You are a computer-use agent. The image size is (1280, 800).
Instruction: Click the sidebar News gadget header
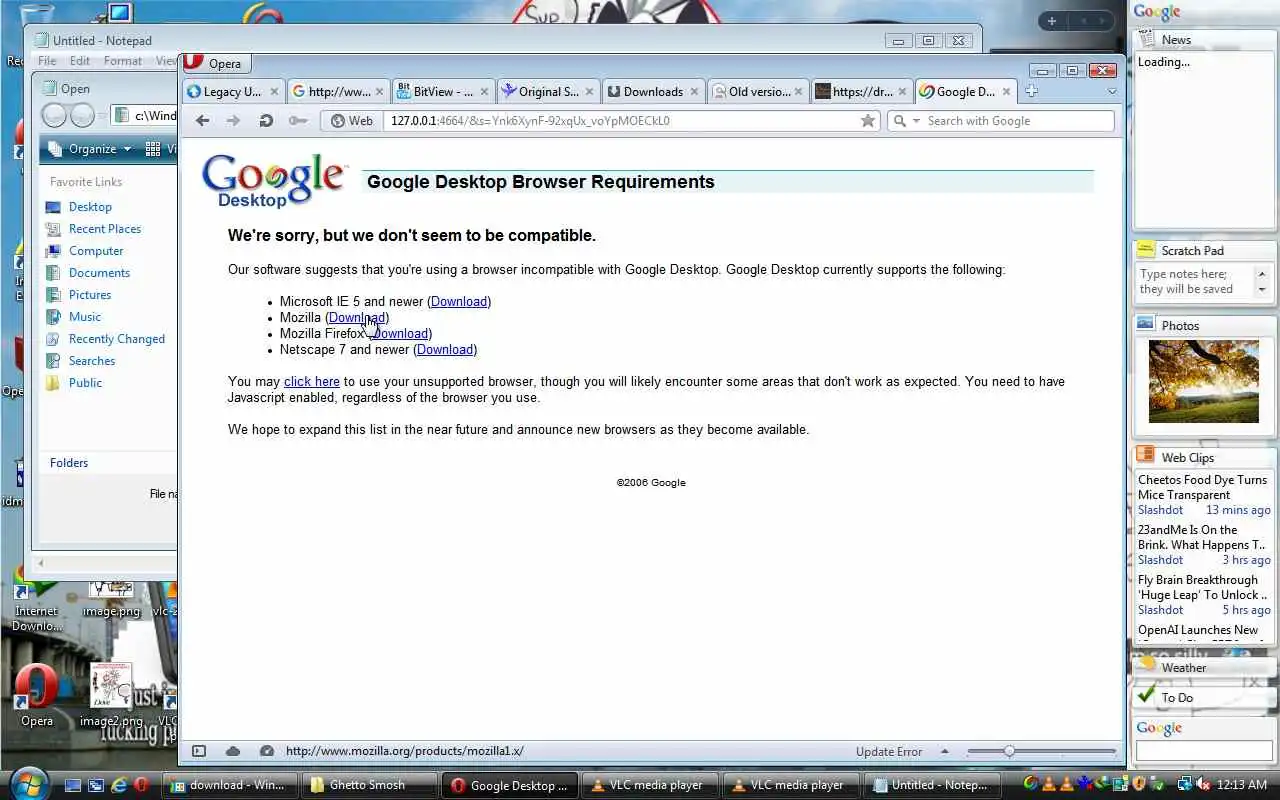pyautogui.click(x=1204, y=40)
